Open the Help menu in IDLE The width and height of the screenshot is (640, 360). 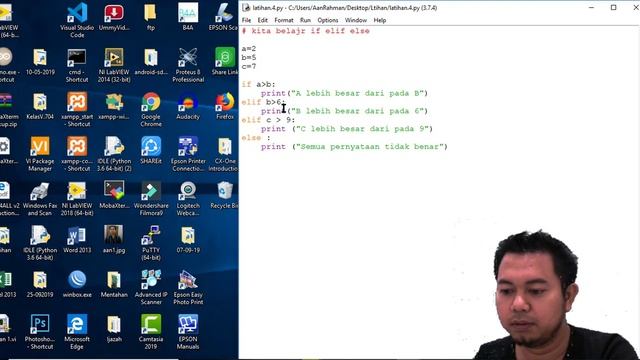[380, 20]
